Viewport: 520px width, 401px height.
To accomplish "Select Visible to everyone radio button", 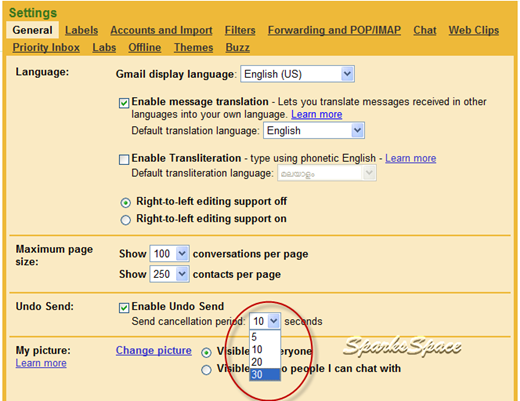I will (206, 352).
